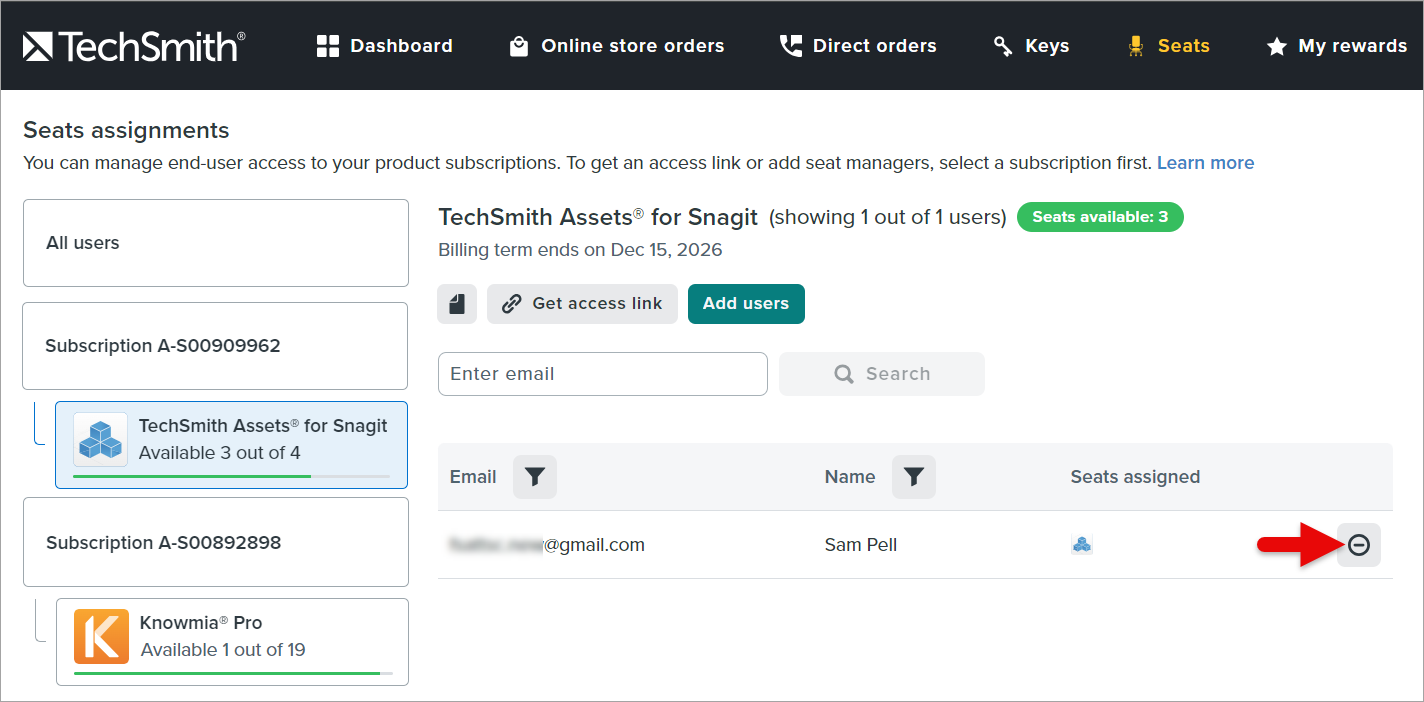The height and width of the screenshot is (702, 1424).
Task: Expand Subscription A-S00892898
Action: click(x=215, y=543)
